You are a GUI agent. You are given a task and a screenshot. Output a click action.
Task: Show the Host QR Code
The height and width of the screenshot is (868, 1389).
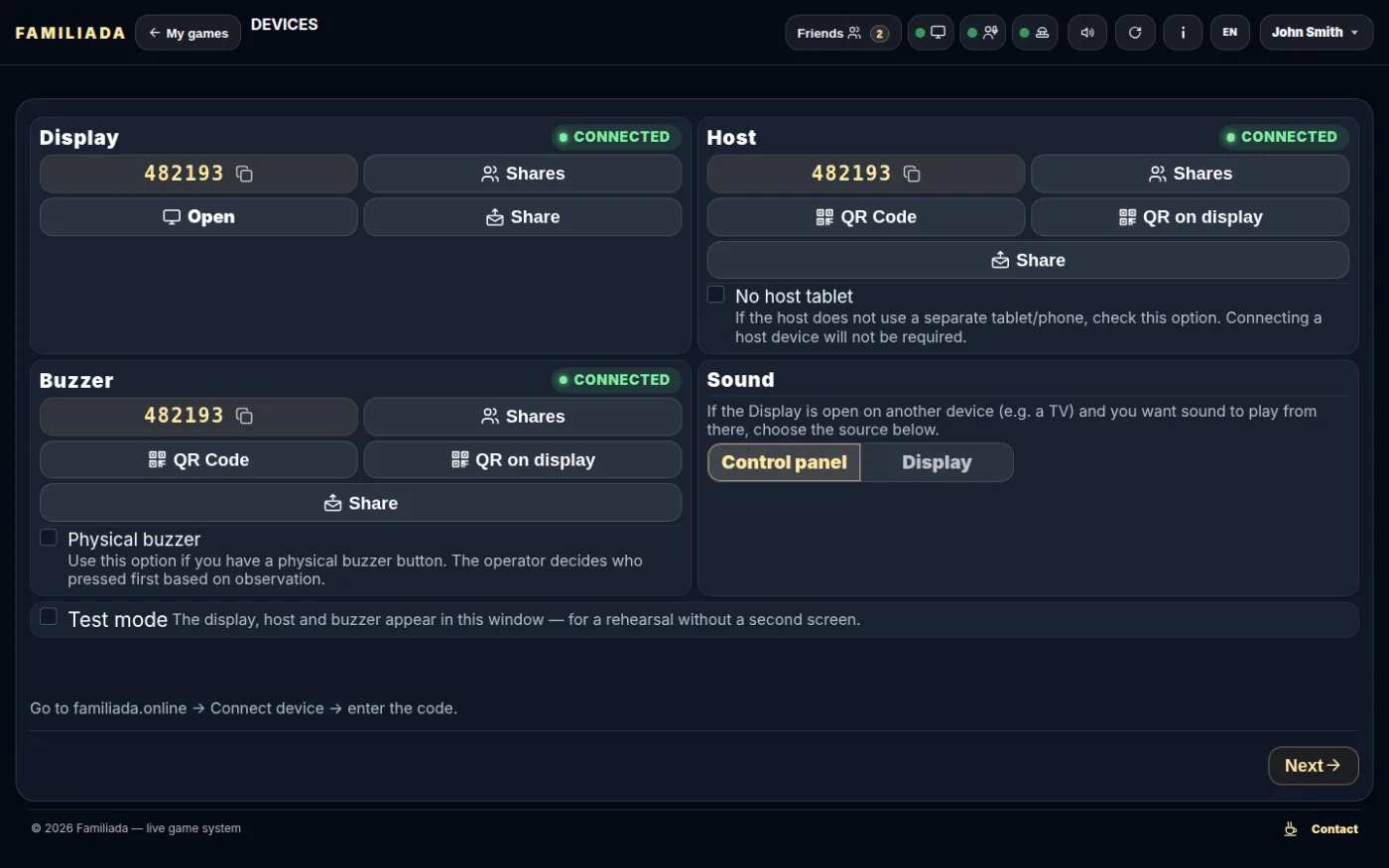tap(866, 217)
